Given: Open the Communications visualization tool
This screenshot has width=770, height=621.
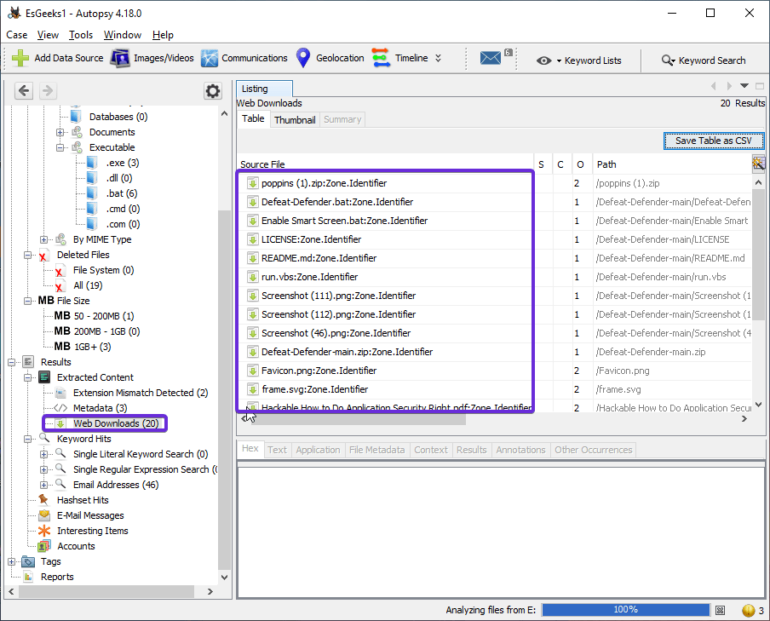Looking at the screenshot, I should [210, 58].
